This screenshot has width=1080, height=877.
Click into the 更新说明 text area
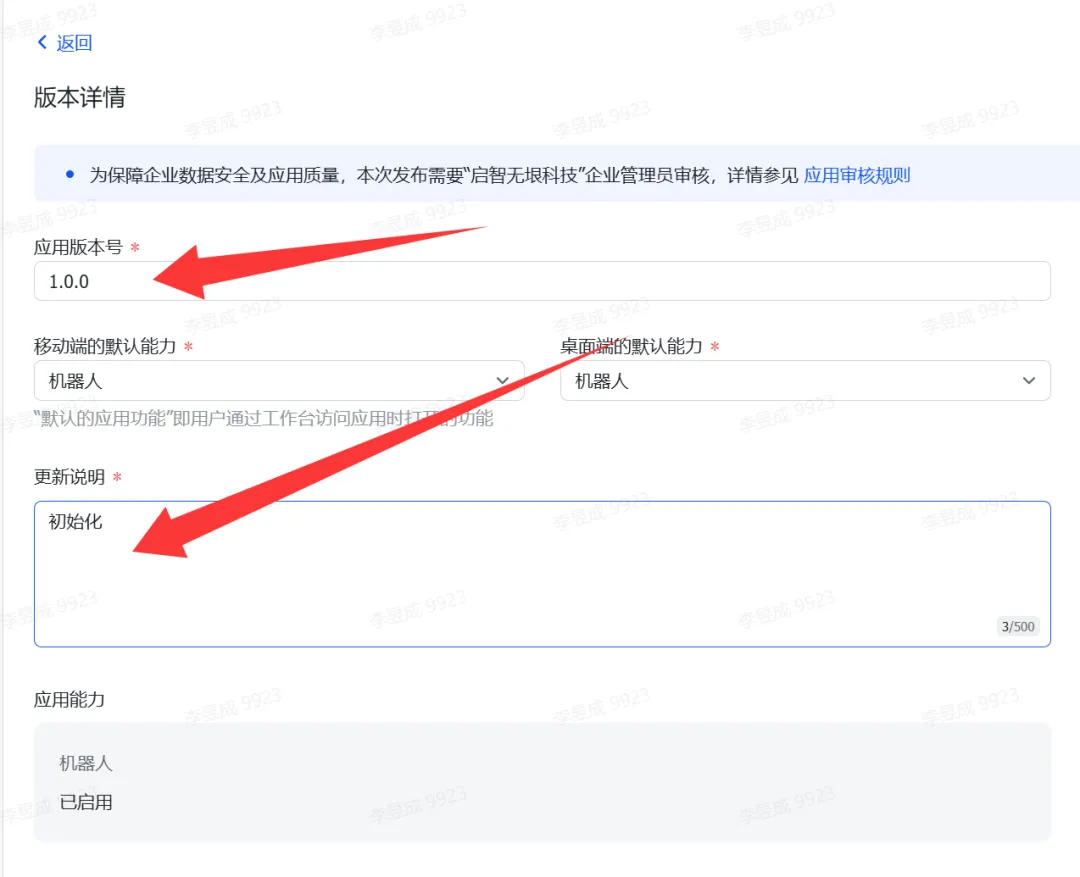(542, 574)
